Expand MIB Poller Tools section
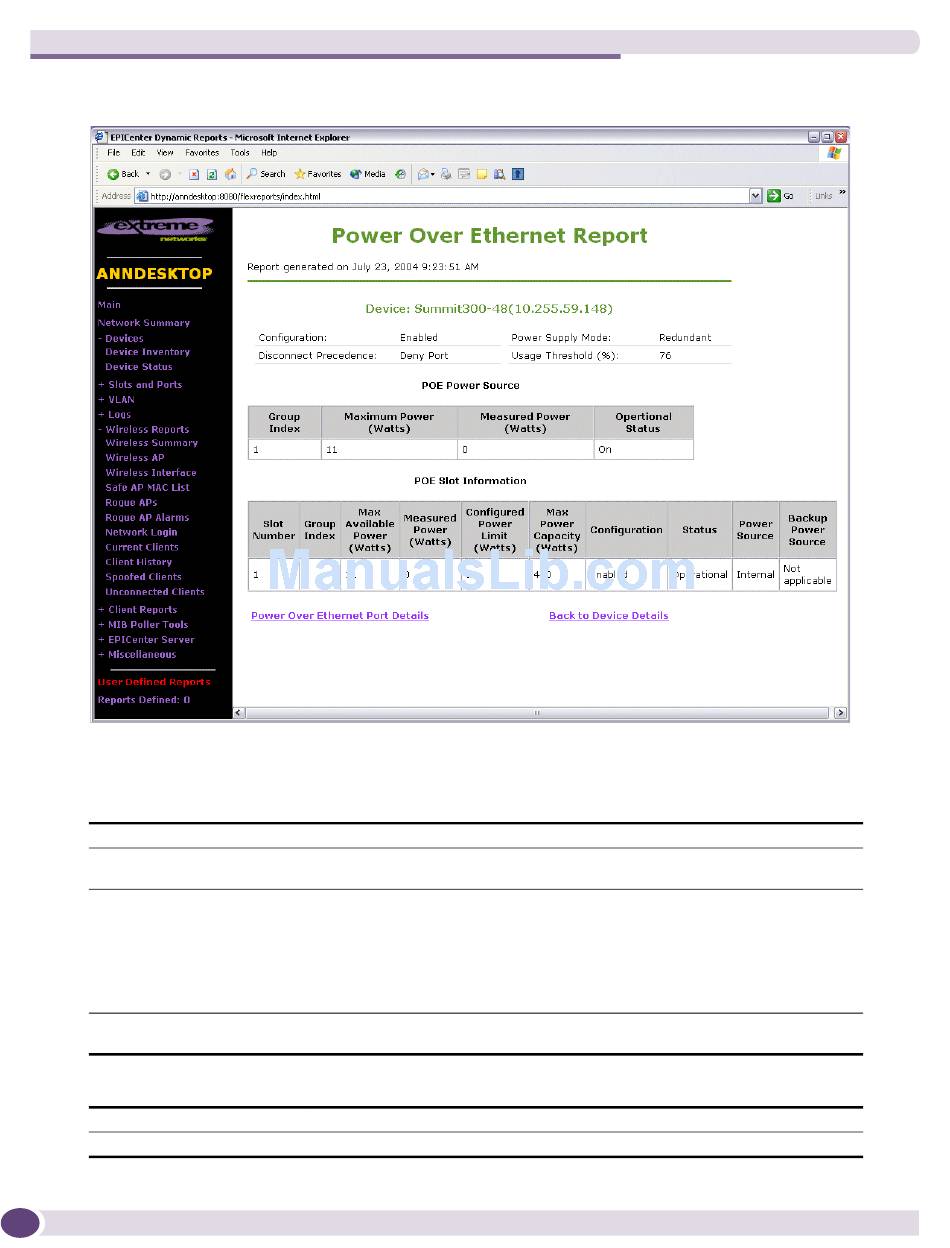 coord(143,625)
